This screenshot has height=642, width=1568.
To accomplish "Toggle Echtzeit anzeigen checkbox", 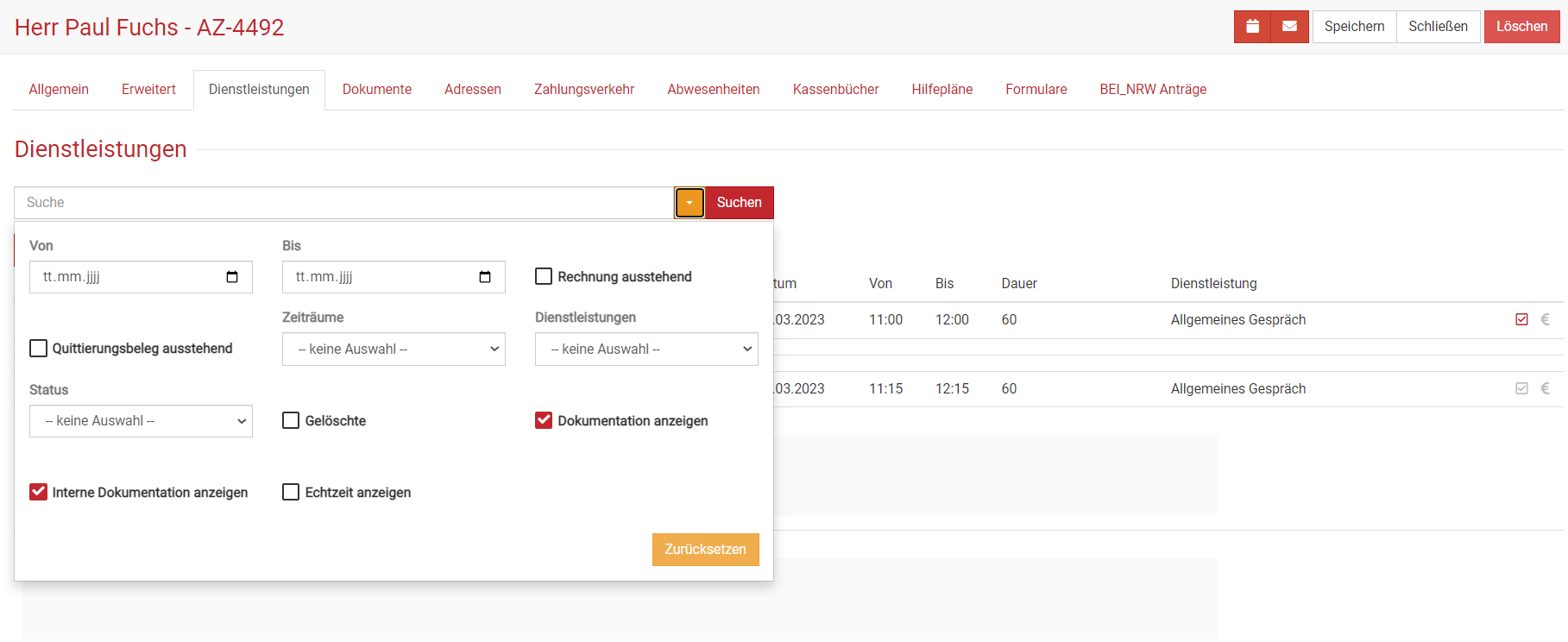I will tap(291, 492).
